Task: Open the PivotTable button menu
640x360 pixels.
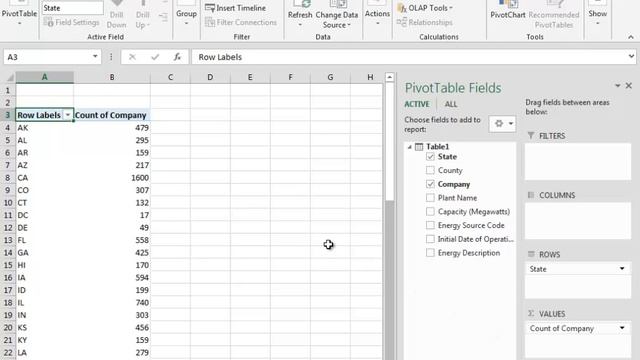Action: (19, 14)
